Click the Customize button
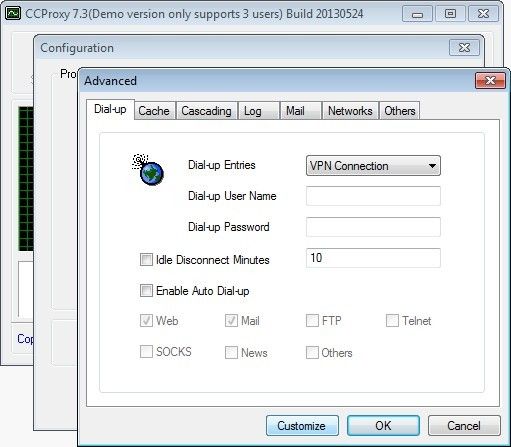 pos(302,426)
